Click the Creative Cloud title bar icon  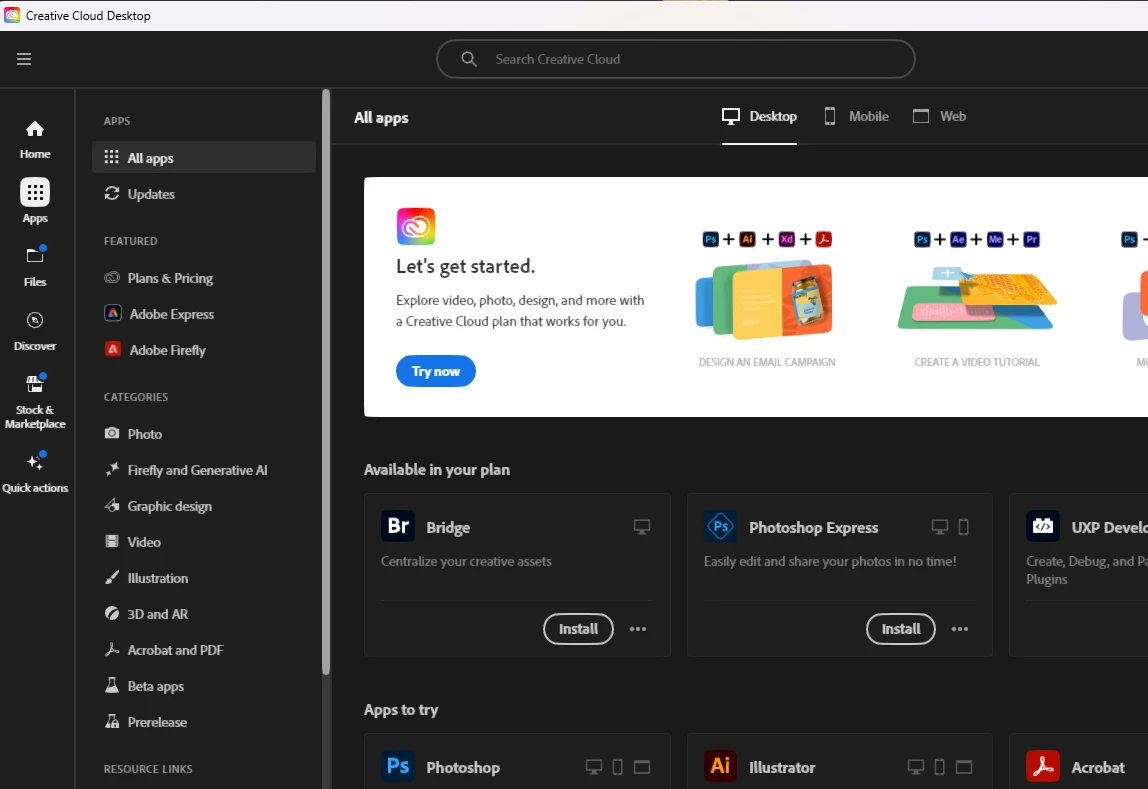click(12, 15)
